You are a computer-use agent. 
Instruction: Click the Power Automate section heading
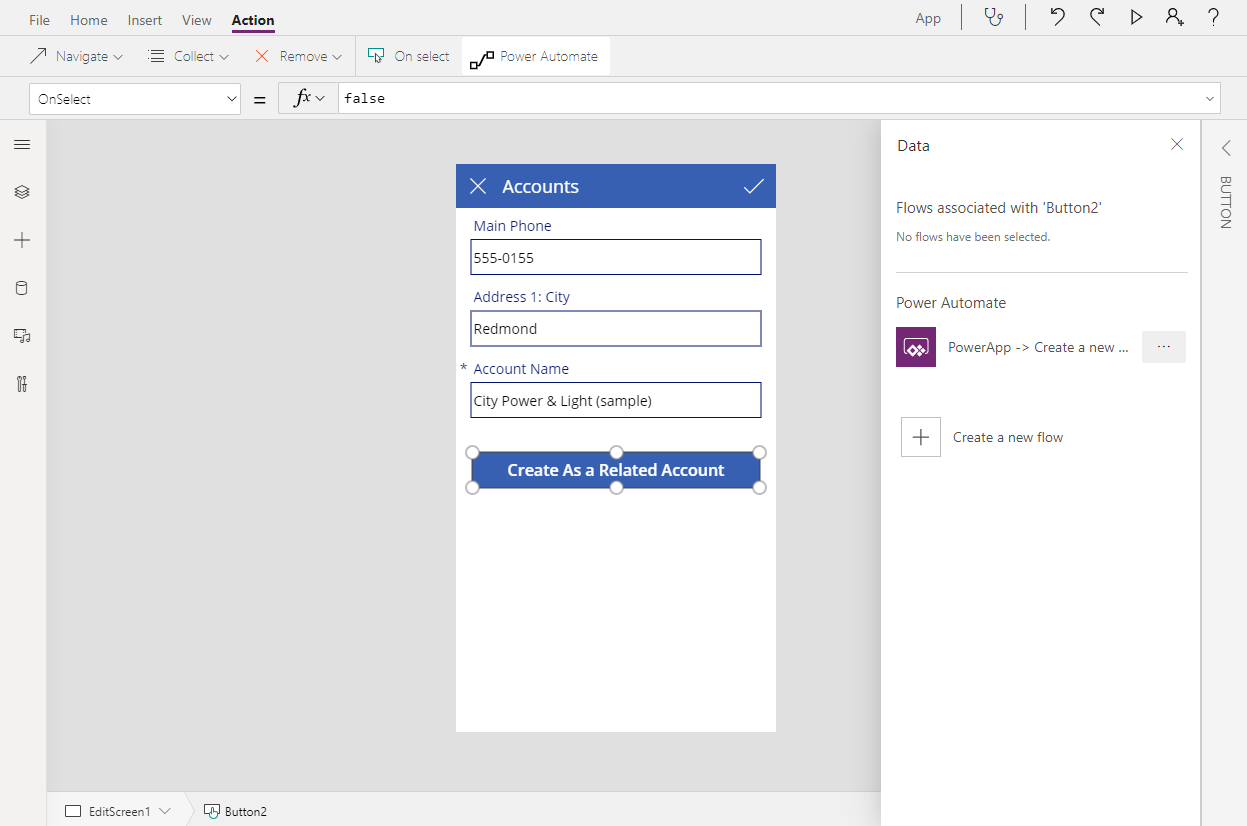951,303
